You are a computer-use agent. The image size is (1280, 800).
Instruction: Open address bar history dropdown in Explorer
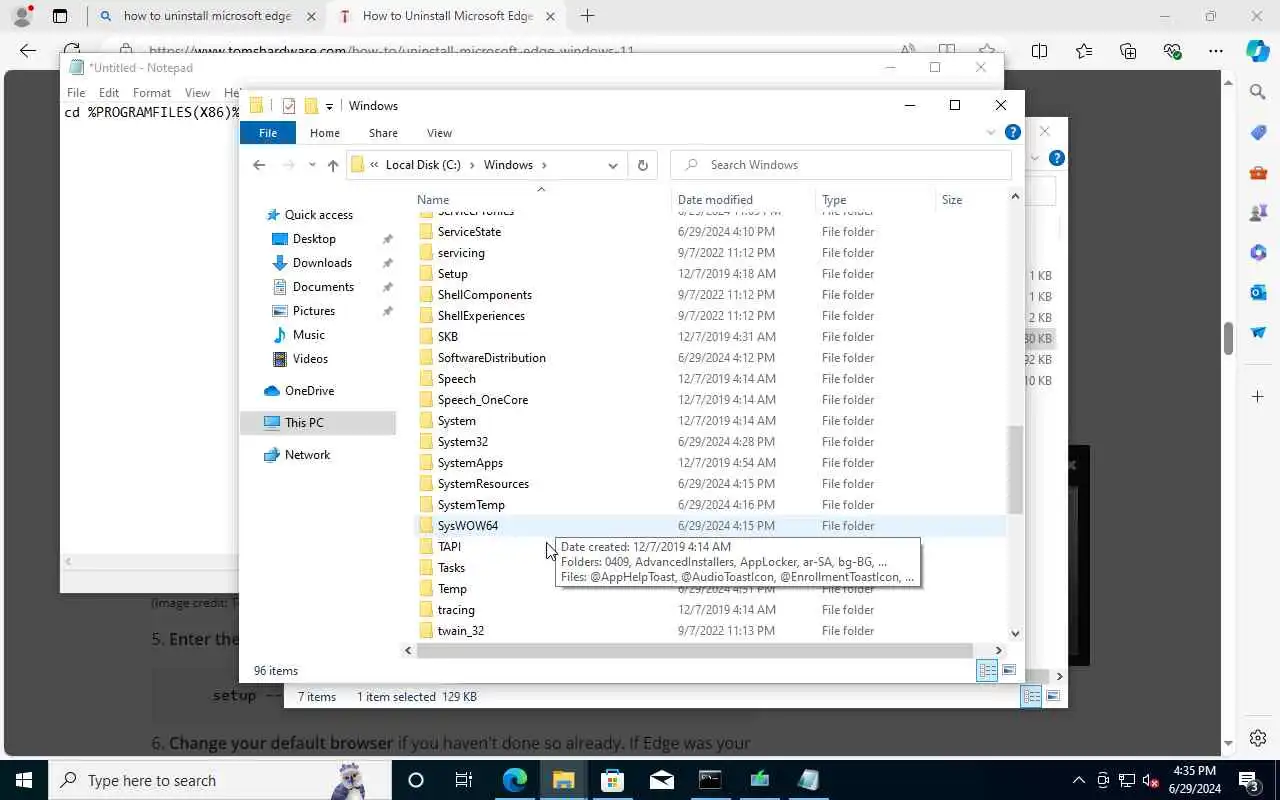point(613,165)
